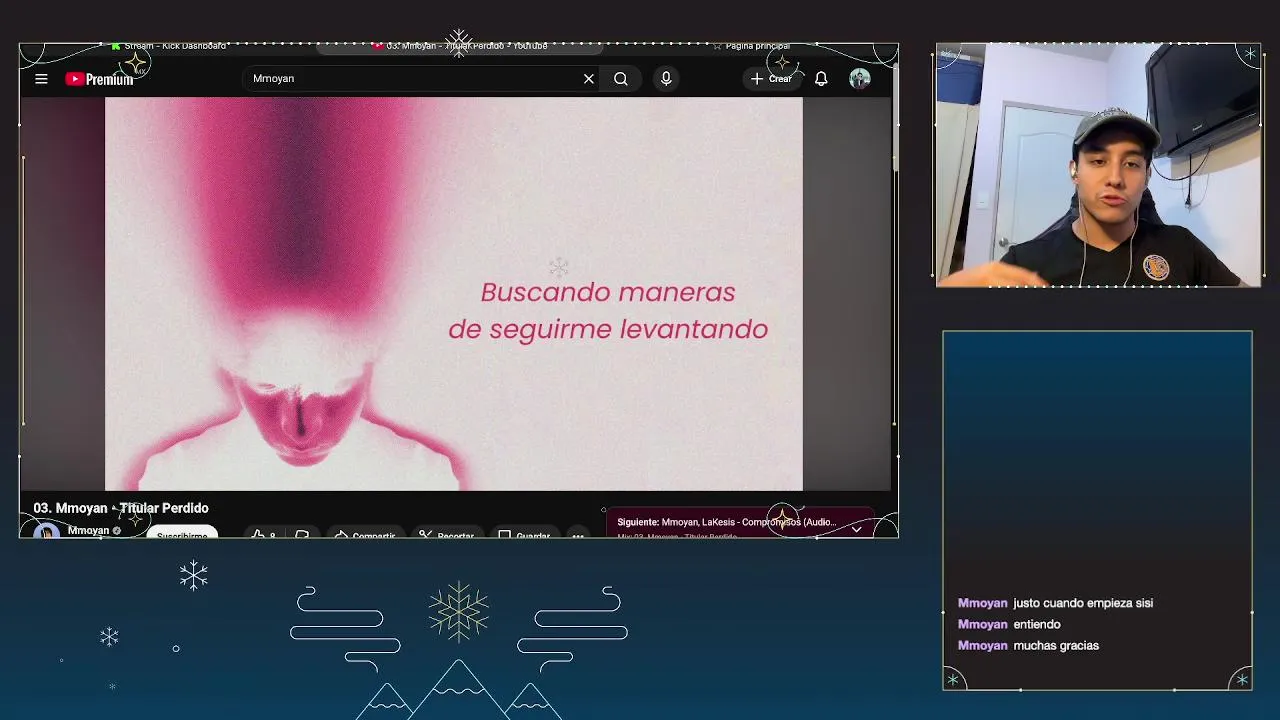
Task: Click chat message 'entiendo'
Action: (1037, 624)
